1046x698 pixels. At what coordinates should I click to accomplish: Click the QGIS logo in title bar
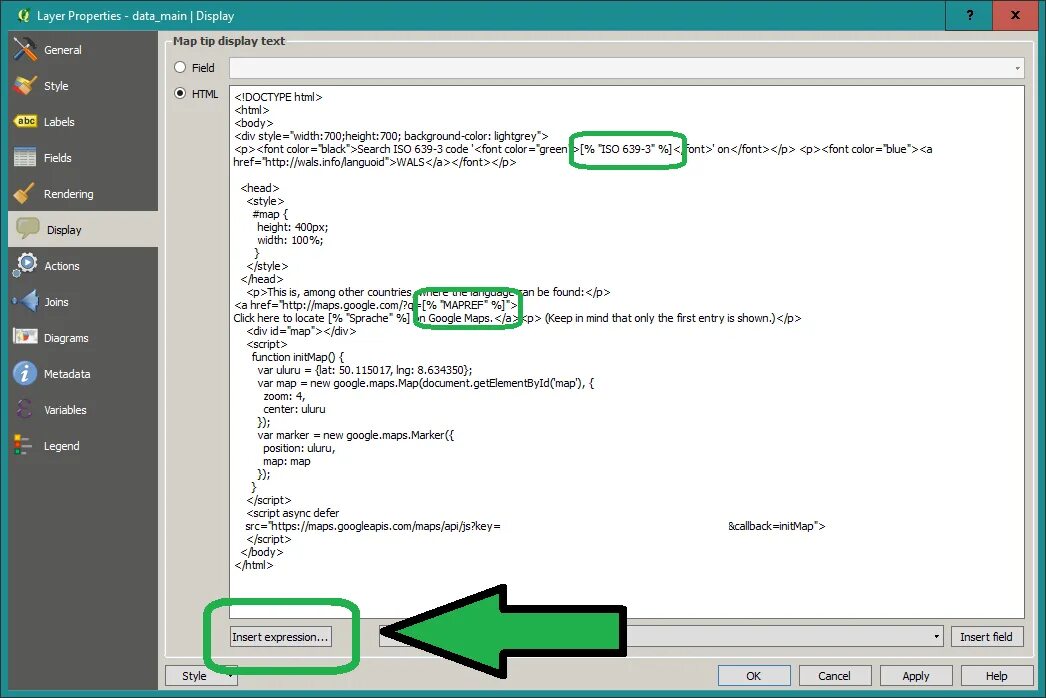(23, 15)
